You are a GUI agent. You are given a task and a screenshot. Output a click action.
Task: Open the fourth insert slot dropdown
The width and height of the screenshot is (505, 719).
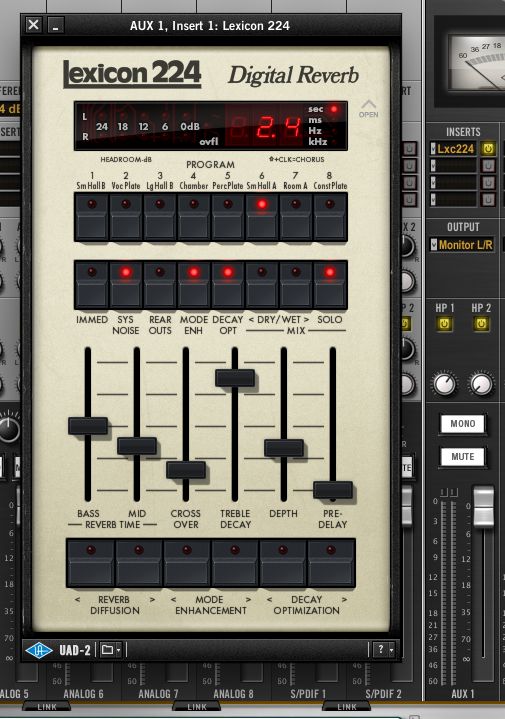tap(433, 199)
